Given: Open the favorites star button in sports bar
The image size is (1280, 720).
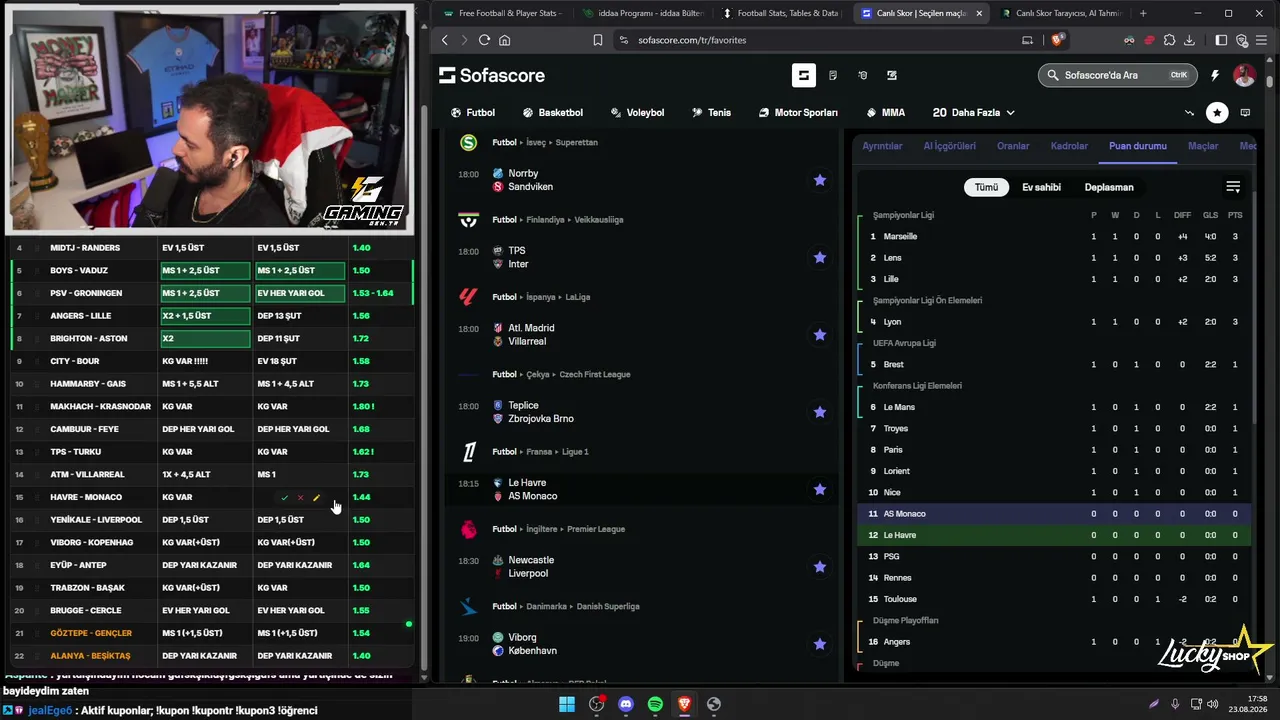Looking at the screenshot, I should point(1217,113).
